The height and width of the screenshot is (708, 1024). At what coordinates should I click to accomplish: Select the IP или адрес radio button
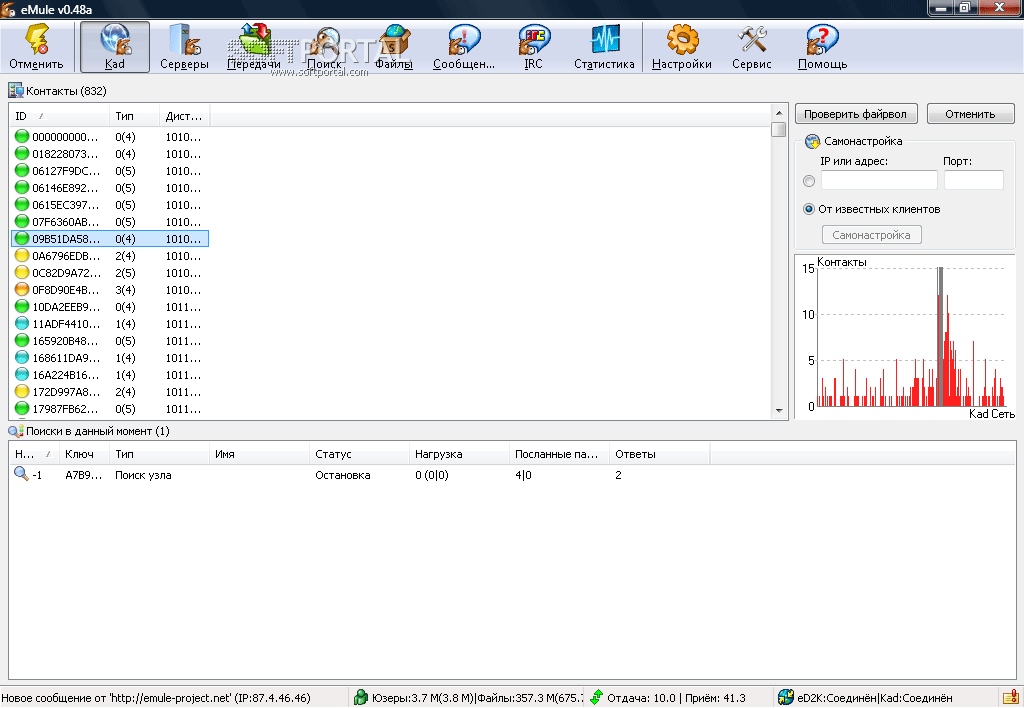(808, 181)
